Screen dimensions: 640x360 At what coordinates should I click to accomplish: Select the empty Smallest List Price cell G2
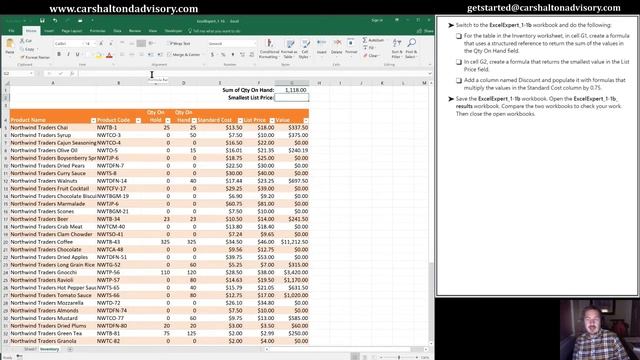pyautogui.click(x=291, y=98)
